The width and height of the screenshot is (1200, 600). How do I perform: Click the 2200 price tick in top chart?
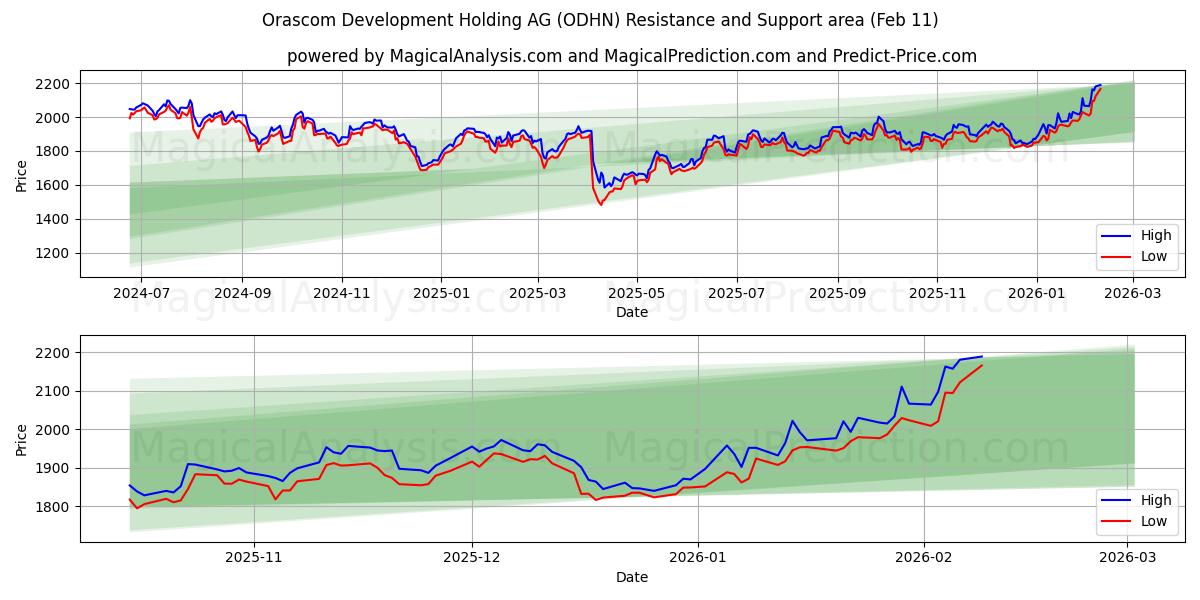[54, 84]
